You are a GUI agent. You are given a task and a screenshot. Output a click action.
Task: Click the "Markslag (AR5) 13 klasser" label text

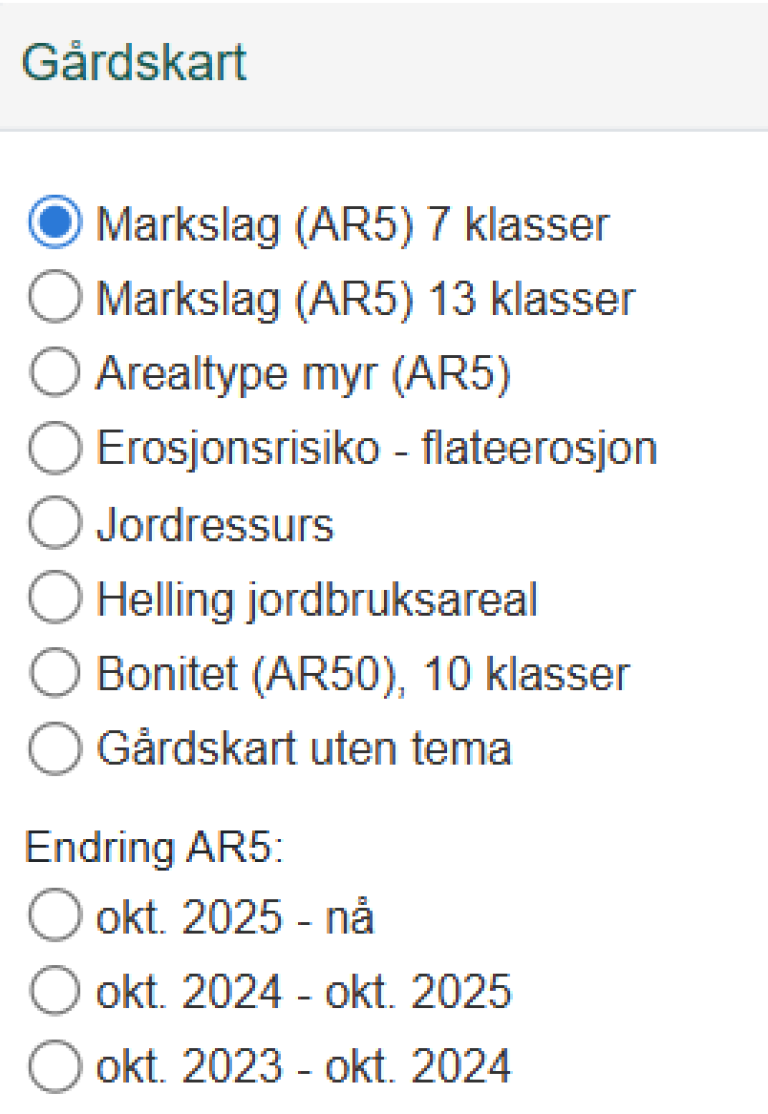pos(365,298)
